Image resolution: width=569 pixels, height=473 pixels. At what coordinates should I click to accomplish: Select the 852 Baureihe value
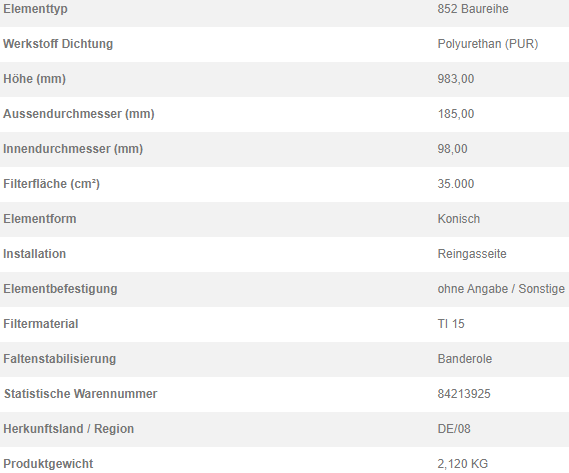[472, 9]
